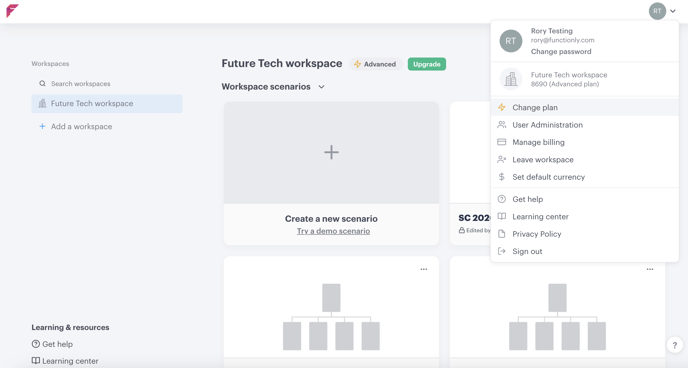This screenshot has width=688, height=368.
Task: Click the magnifier icon in Search workspaces
Action: click(x=42, y=83)
